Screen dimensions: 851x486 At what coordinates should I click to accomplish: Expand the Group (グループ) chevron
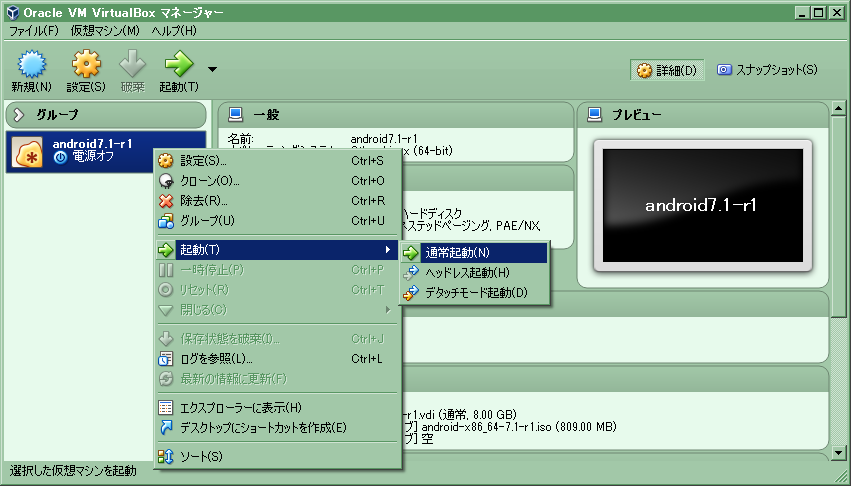(19, 115)
